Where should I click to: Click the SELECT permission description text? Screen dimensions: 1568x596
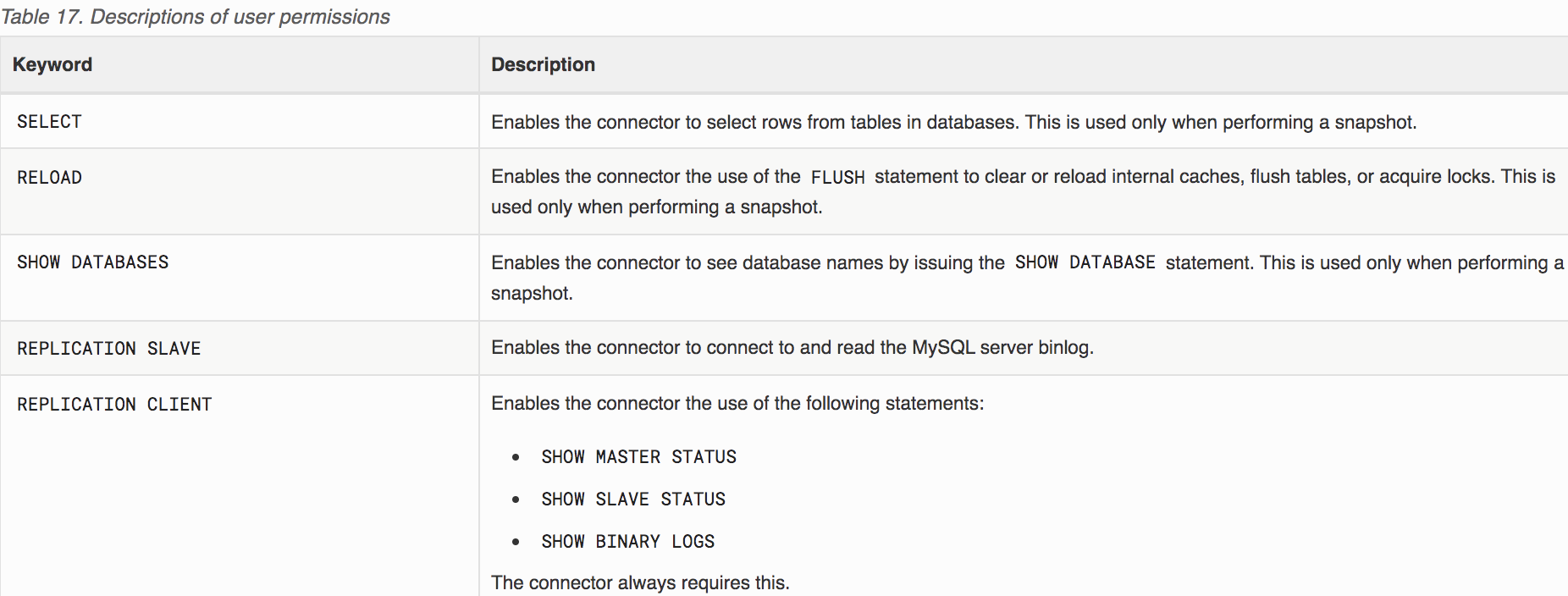coord(953,122)
